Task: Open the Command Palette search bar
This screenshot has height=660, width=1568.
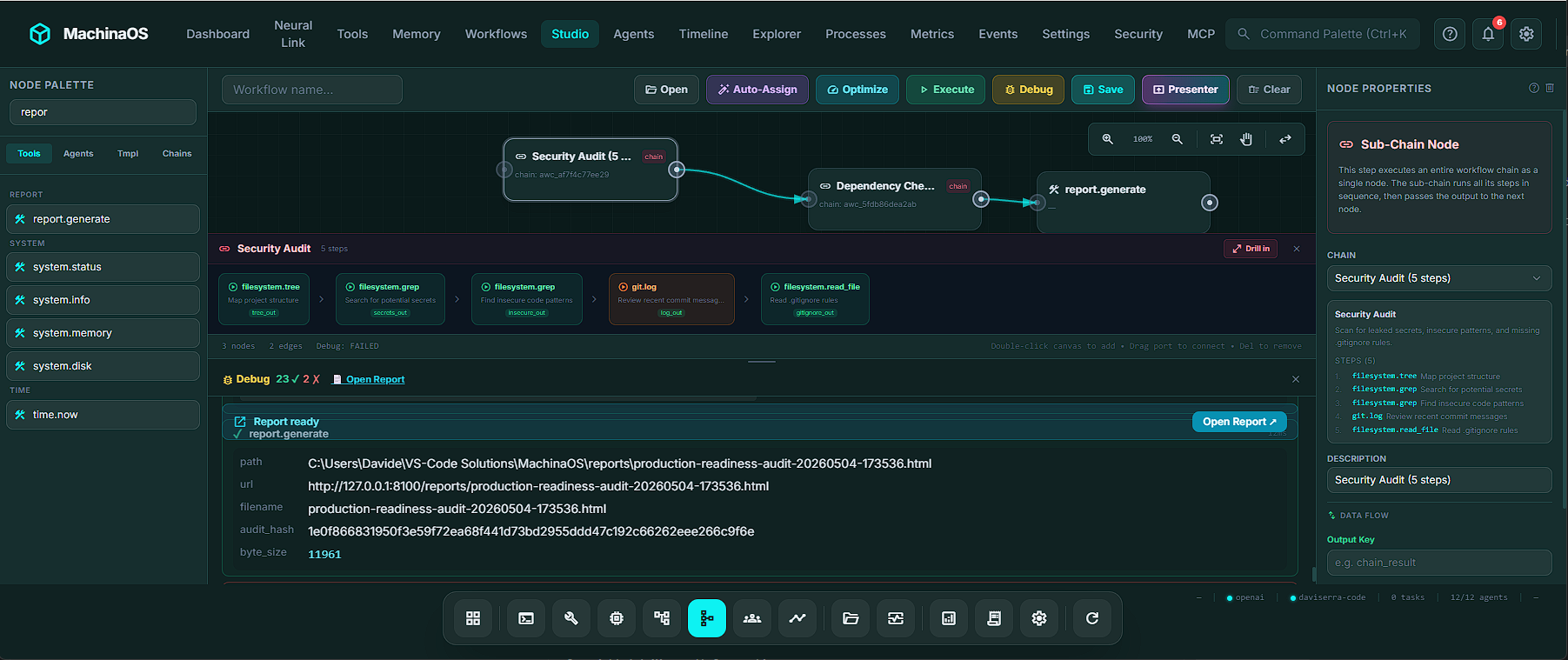Action: [1323, 34]
